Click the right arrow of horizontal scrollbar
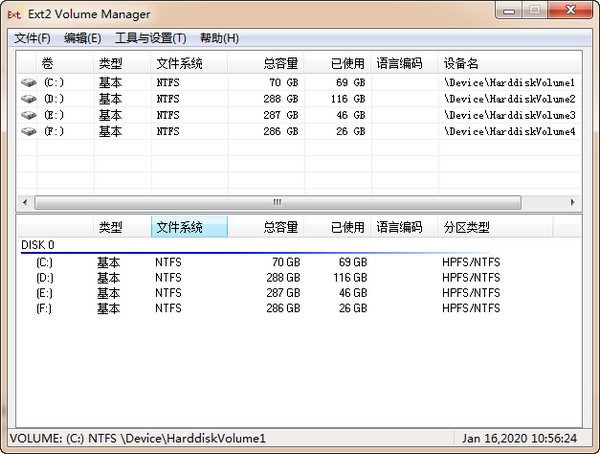Image resolution: width=600 pixels, height=454 pixels. point(573,202)
